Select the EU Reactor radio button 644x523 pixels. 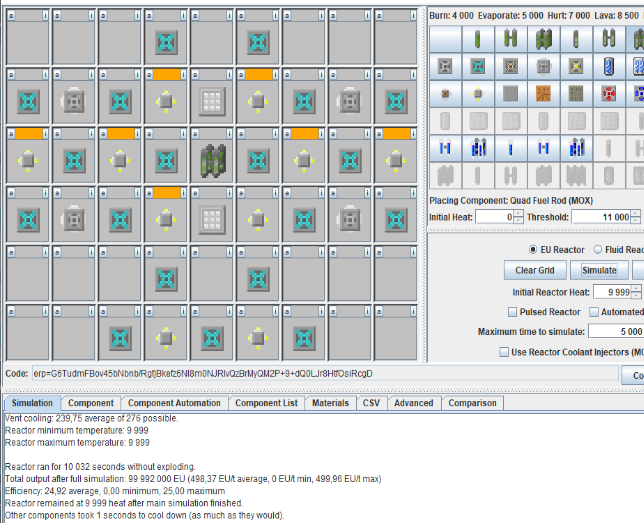tap(533, 249)
